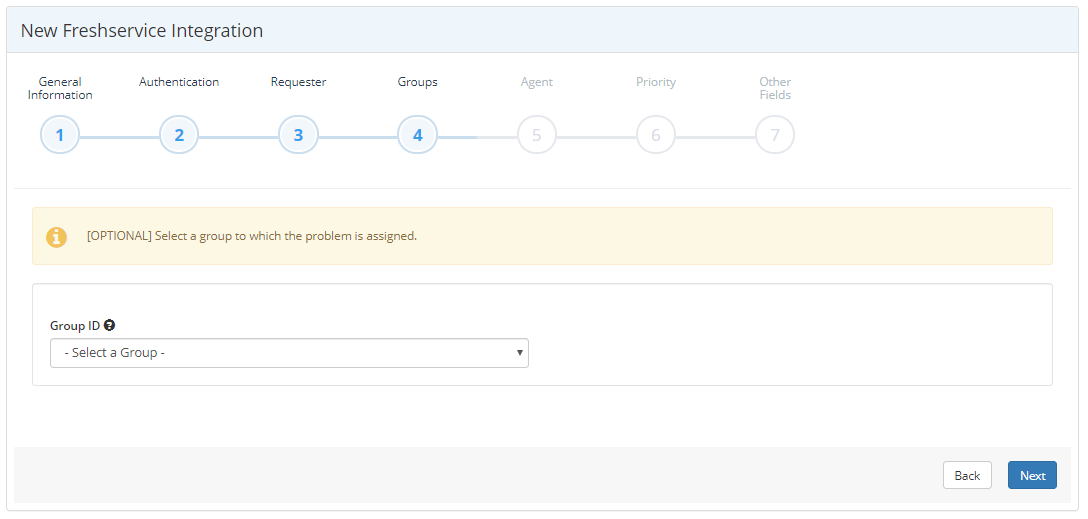Click the final step 7 circle
Image resolution: width=1088 pixels, height=519 pixels.
pyautogui.click(x=775, y=135)
